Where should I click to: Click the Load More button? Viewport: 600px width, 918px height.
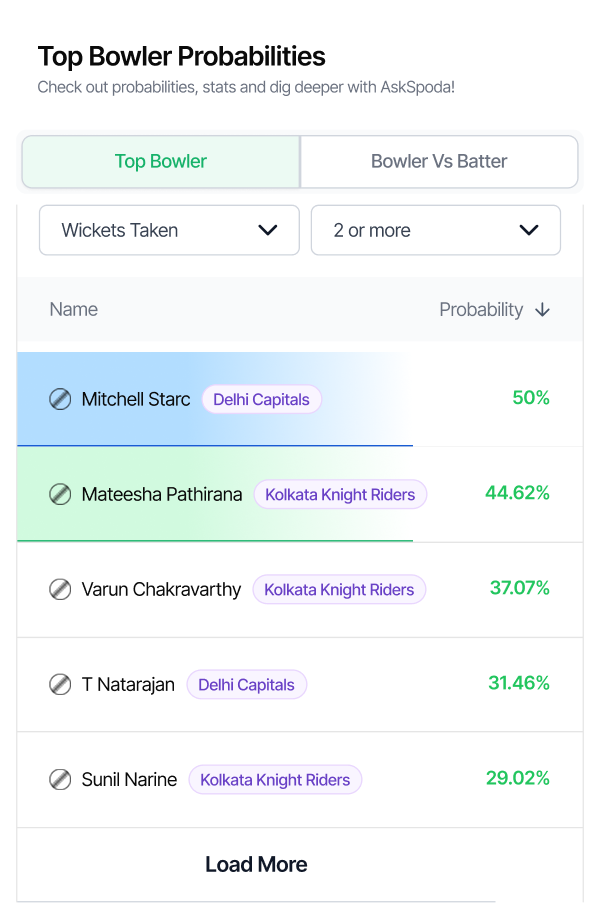tap(256, 865)
